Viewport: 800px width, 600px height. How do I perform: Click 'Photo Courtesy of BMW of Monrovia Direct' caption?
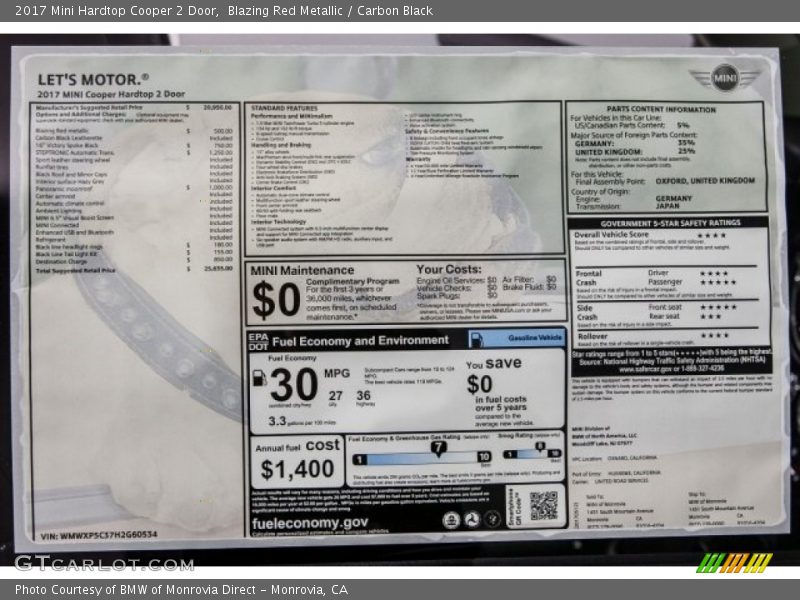point(181,590)
